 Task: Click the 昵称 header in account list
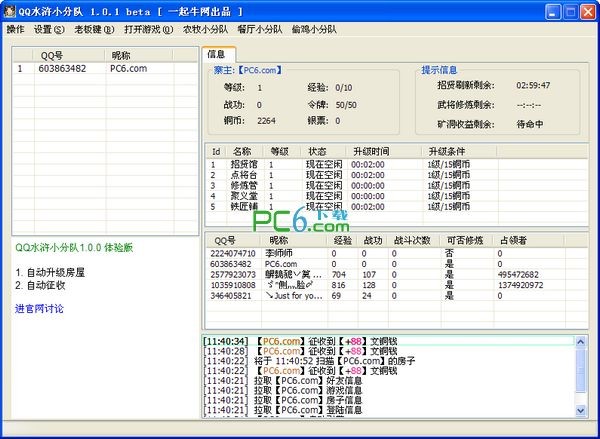point(139,55)
